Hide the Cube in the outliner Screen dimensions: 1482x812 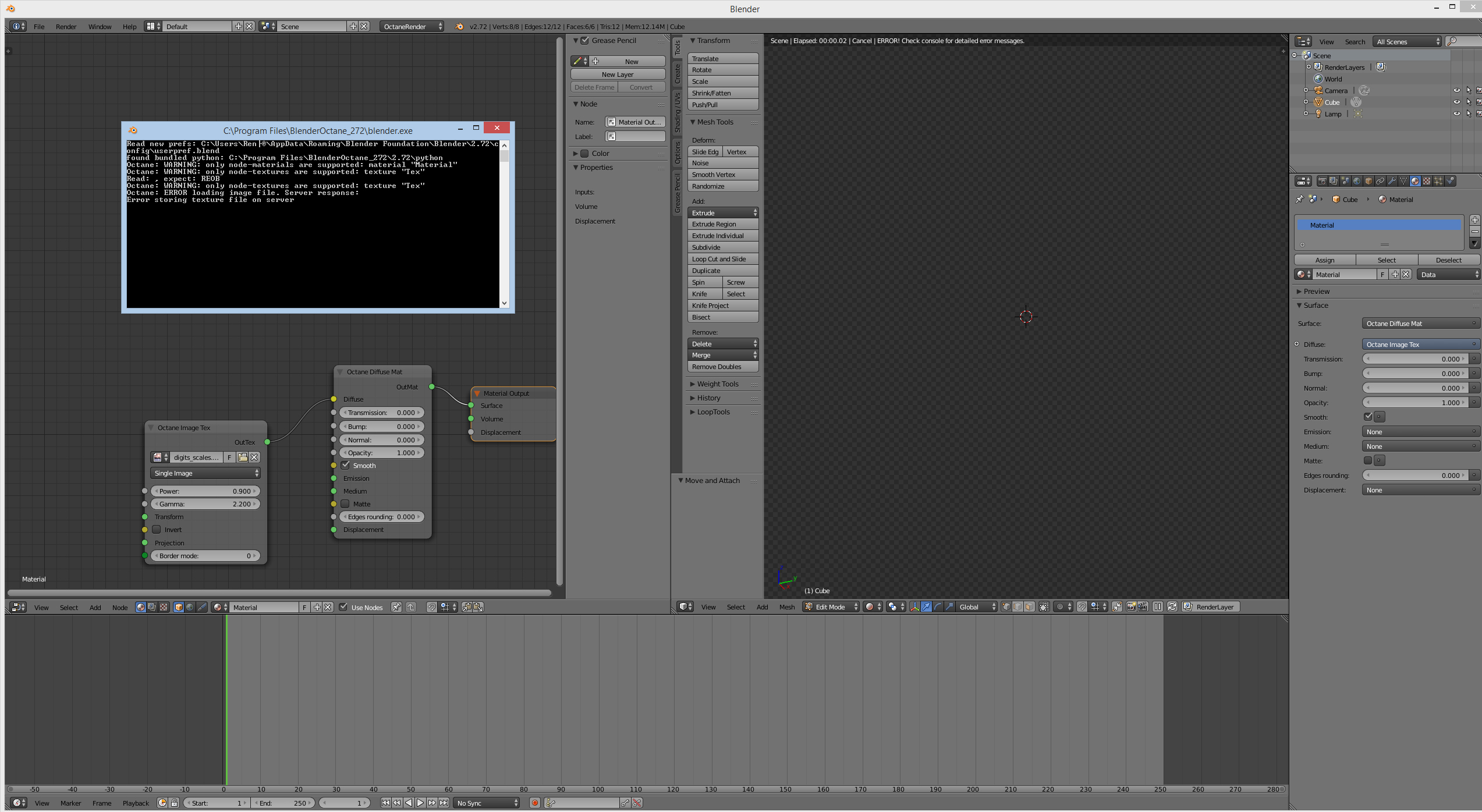click(x=1456, y=102)
